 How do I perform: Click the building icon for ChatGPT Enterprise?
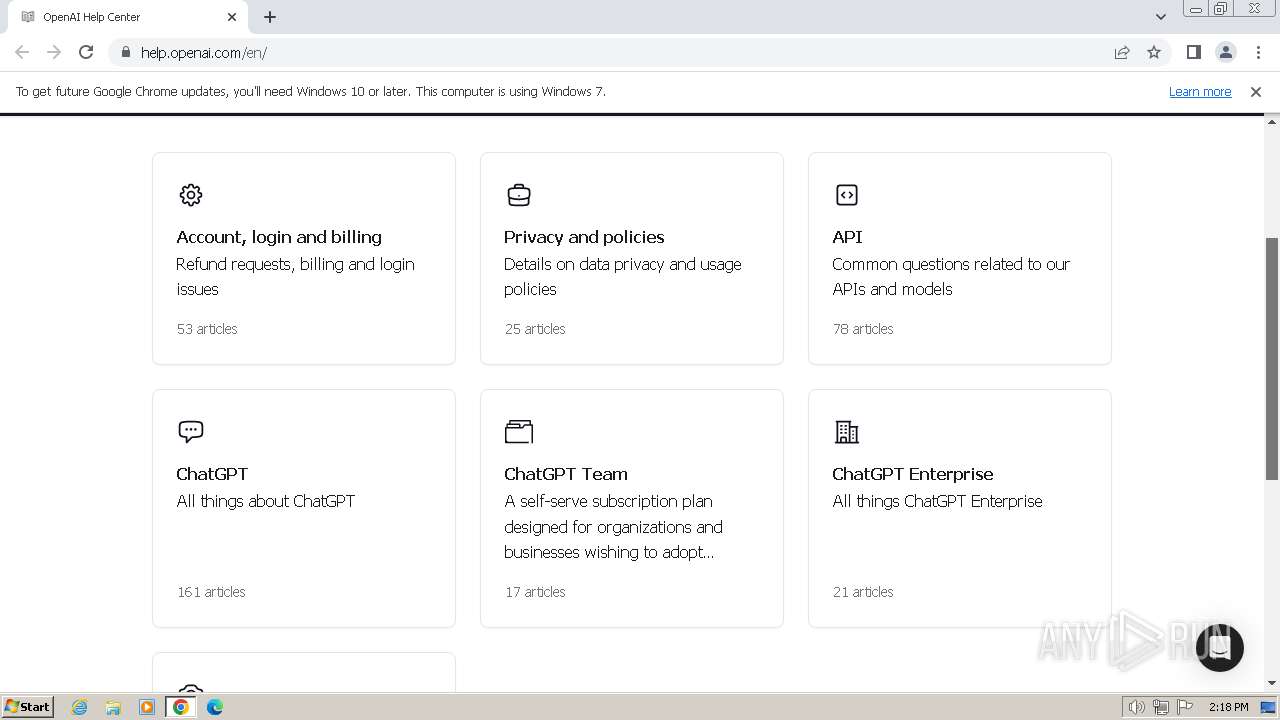pyautogui.click(x=846, y=432)
